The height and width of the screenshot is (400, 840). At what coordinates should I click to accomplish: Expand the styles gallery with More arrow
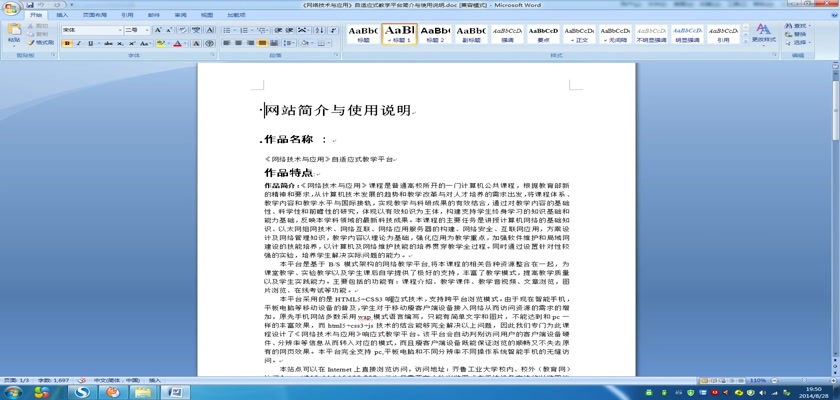tap(744, 42)
